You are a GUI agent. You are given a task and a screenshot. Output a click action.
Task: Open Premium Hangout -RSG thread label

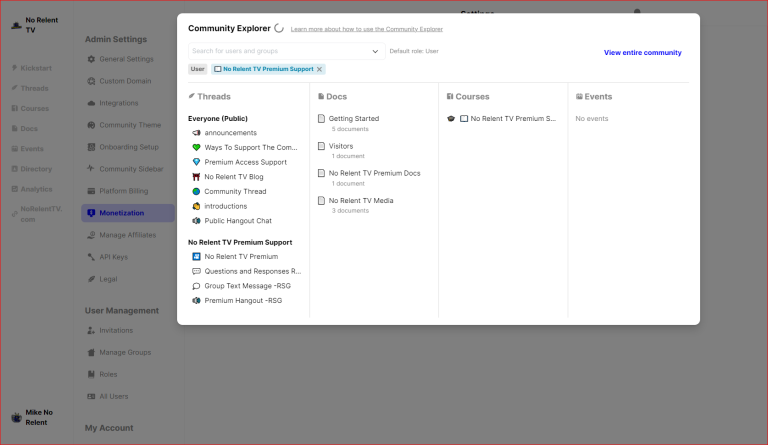(x=243, y=301)
